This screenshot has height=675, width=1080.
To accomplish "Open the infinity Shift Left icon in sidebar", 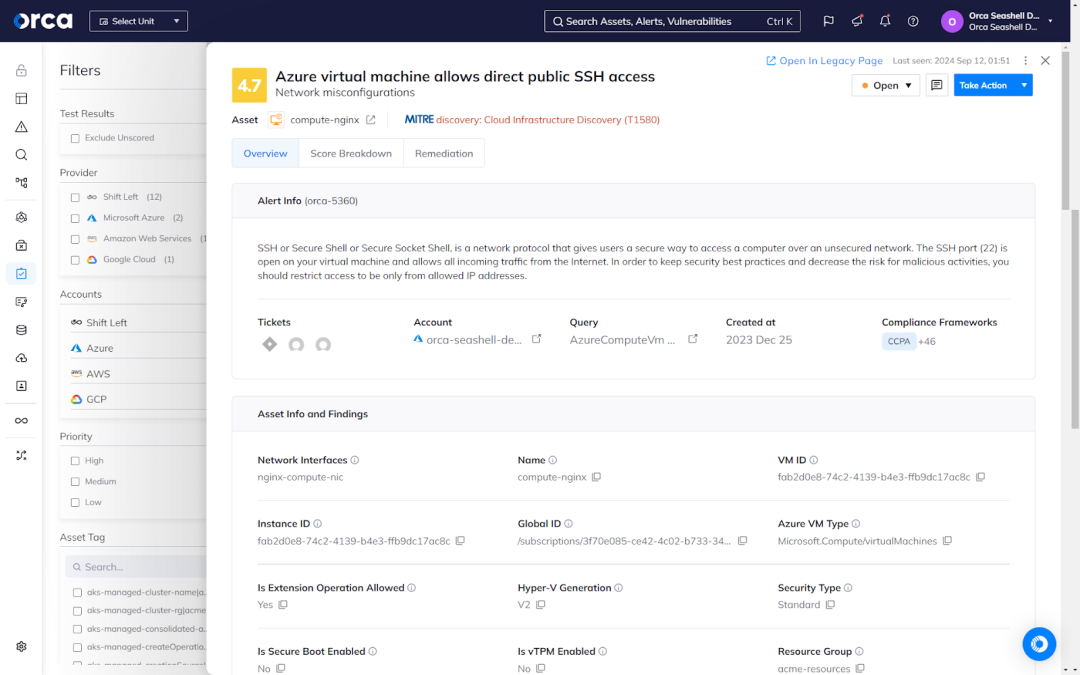I will coord(21,421).
